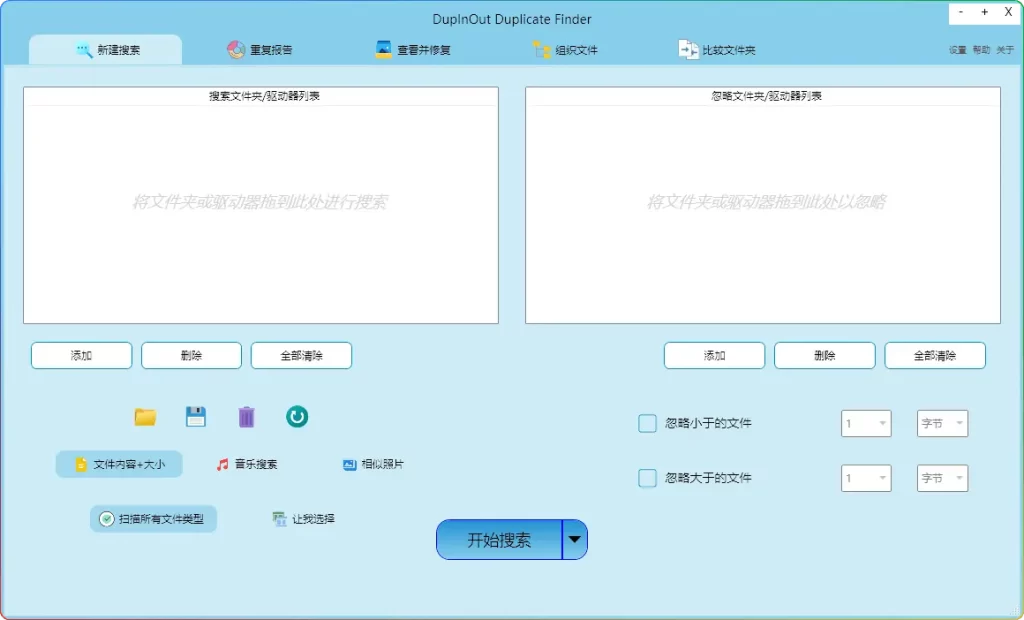Open size value dropdown for 忽略大于的文件
Image resolution: width=1024 pixels, height=620 pixels.
866,478
